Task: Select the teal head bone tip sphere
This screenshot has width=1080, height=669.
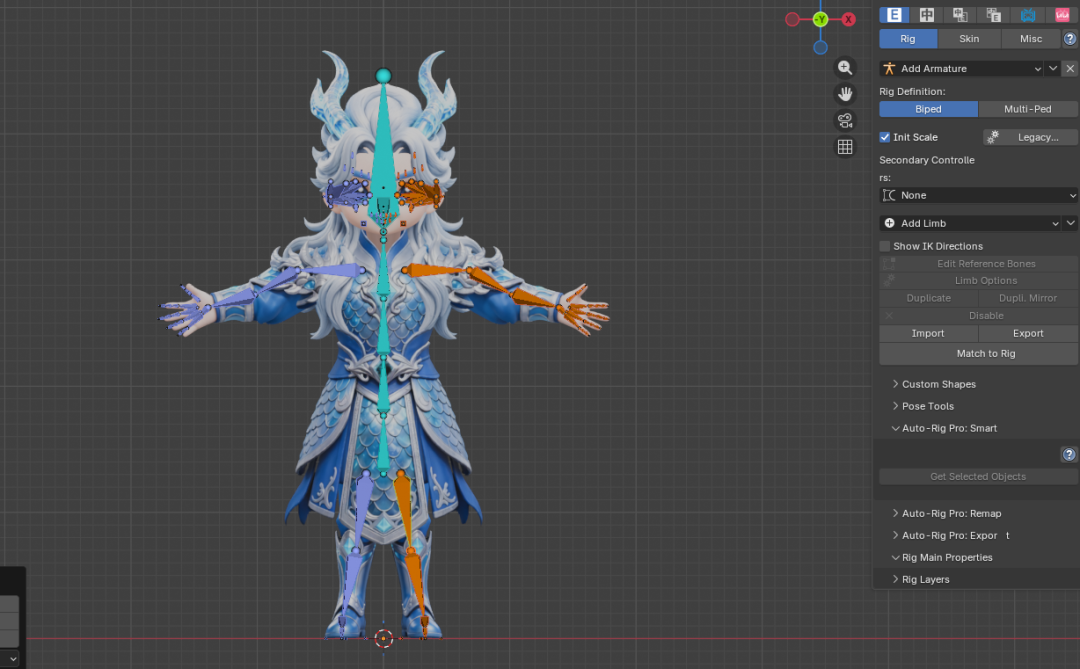Action: (384, 75)
